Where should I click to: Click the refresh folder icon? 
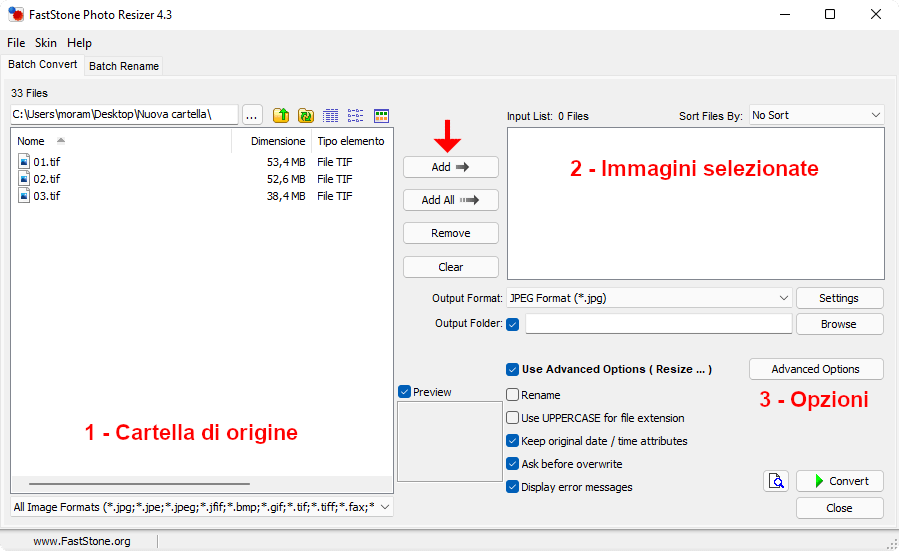[x=306, y=115]
